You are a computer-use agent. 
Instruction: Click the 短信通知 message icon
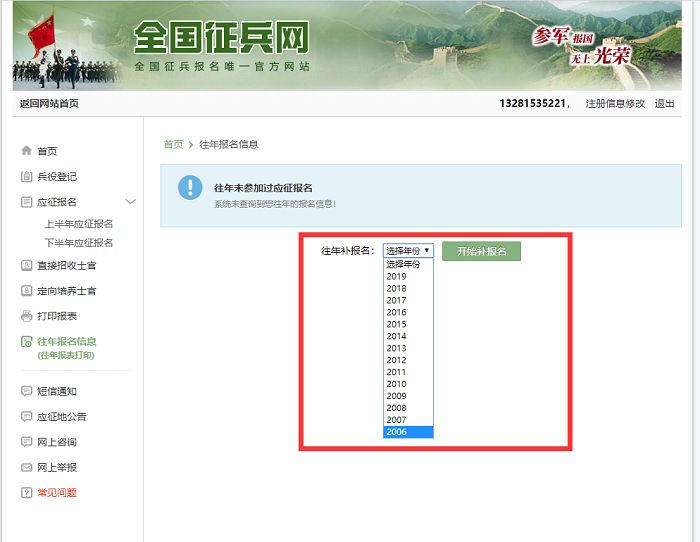coord(26,392)
